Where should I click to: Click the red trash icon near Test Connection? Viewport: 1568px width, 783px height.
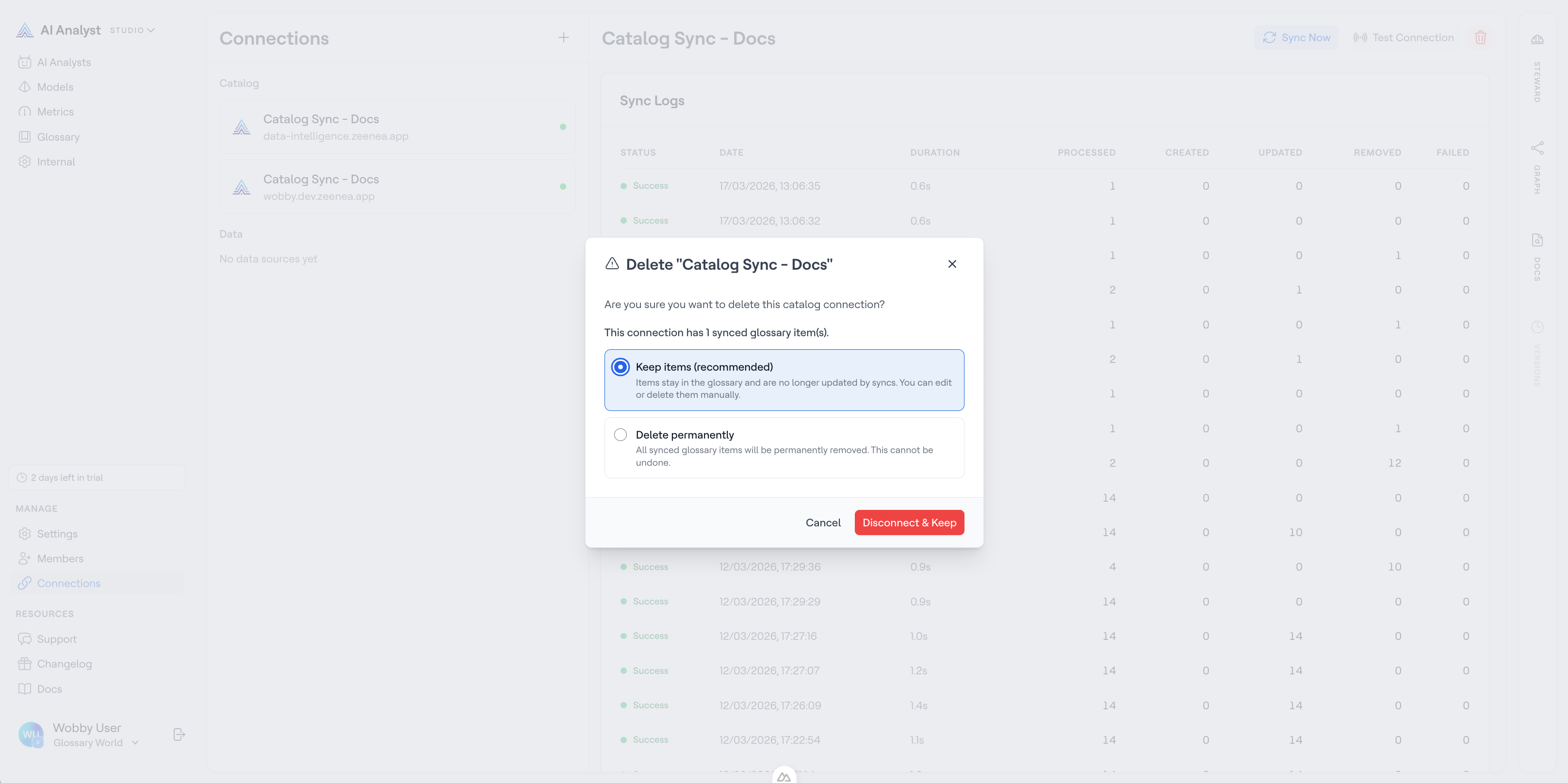tap(1480, 38)
